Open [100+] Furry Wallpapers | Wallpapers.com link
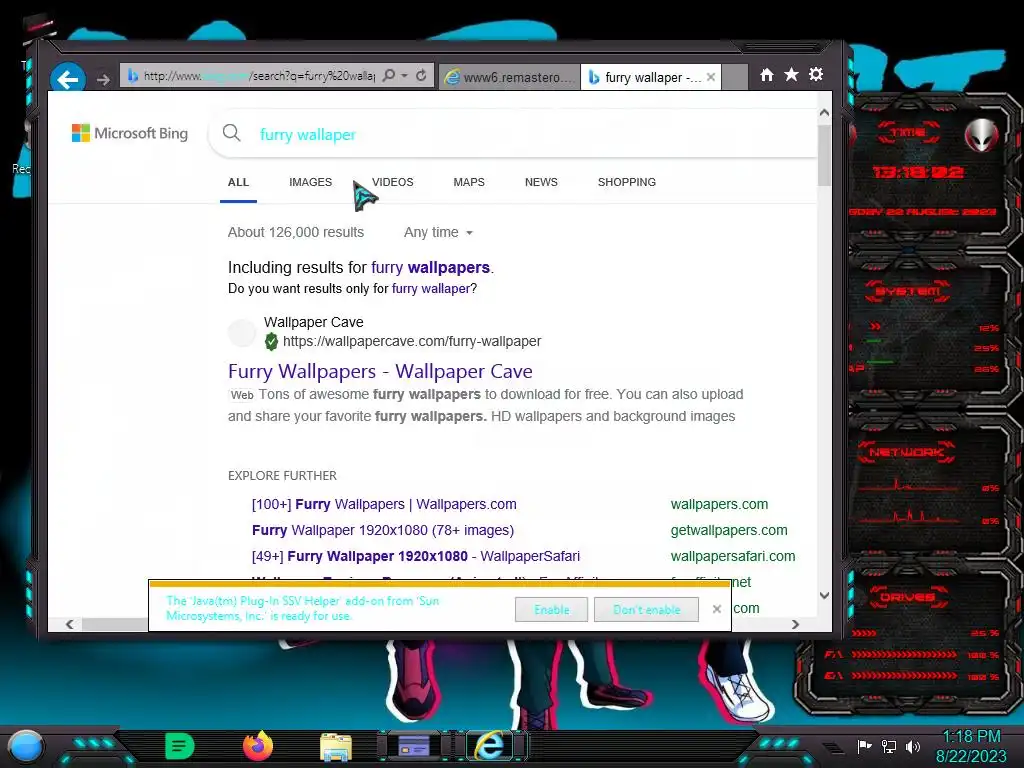The width and height of the screenshot is (1024, 768). (384, 504)
